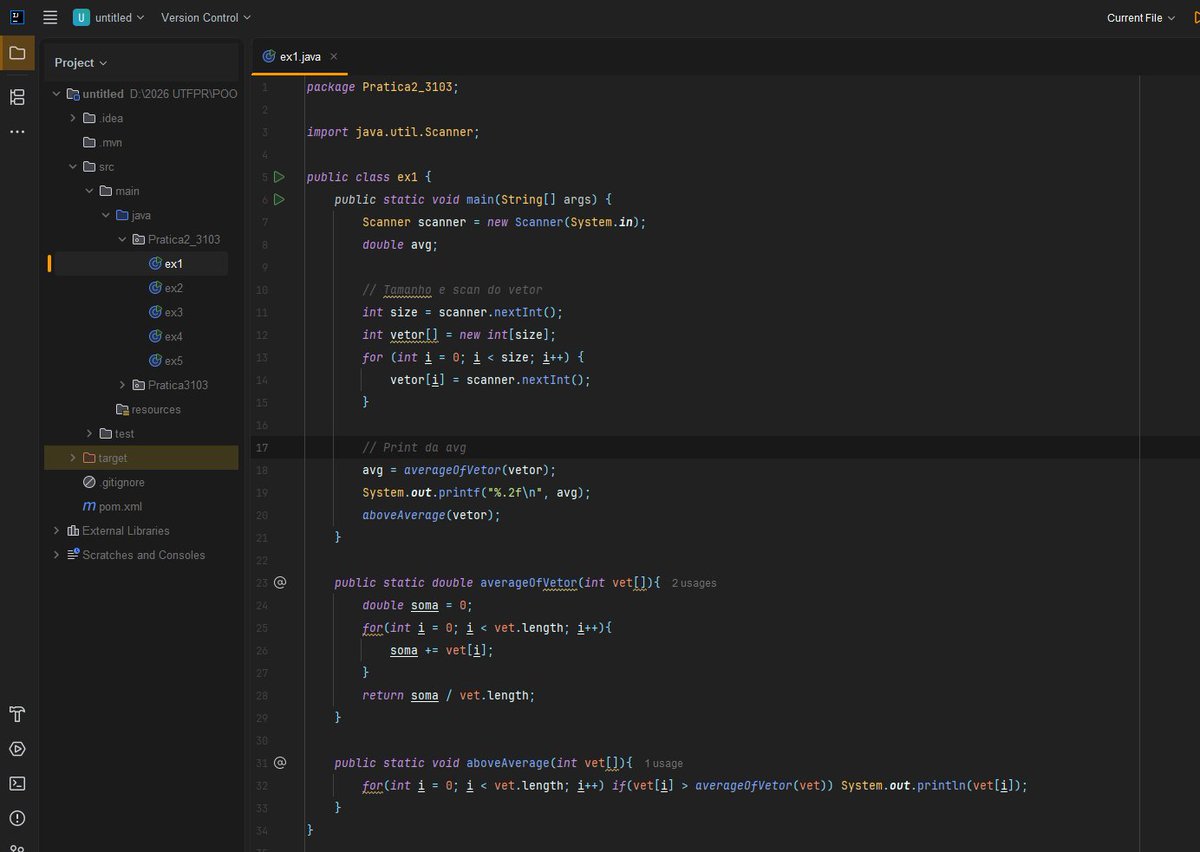The width and height of the screenshot is (1200, 852).
Task: Show more tool windows ellipsis
Action: [17, 132]
